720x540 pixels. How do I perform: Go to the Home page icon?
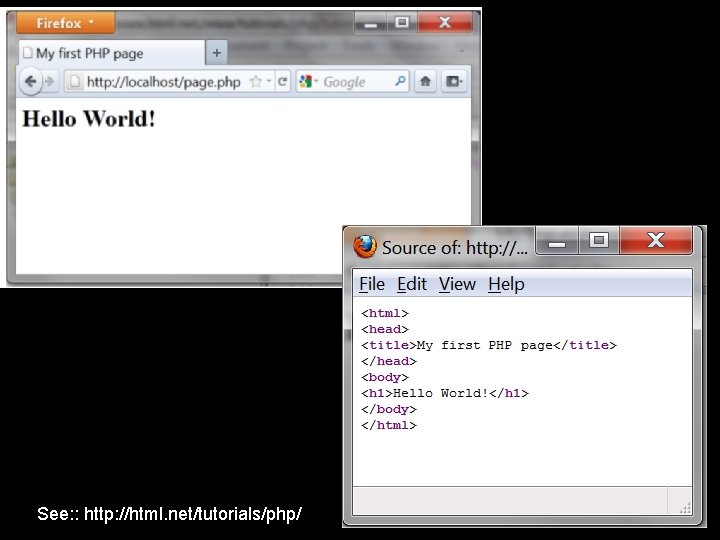pos(425,81)
